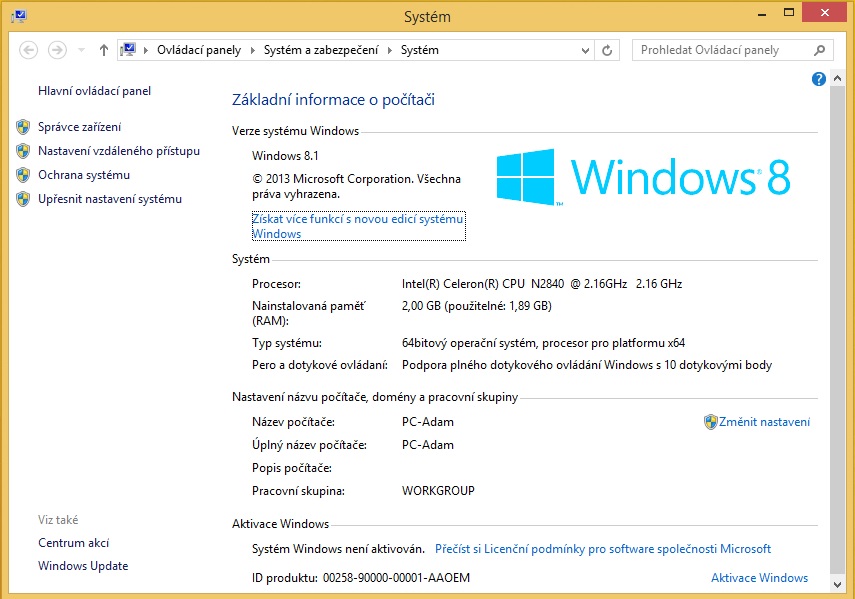This screenshot has width=855, height=599.
Task: Click the Back navigation arrow
Action: pyautogui.click(x=28, y=50)
